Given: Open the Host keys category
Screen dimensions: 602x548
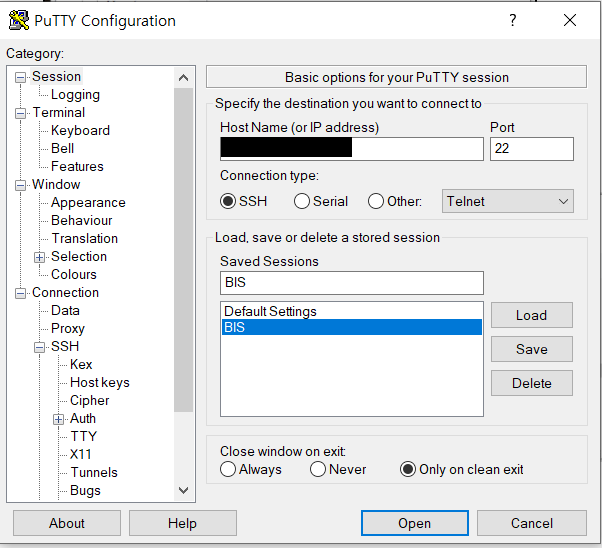Looking at the screenshot, I should tap(100, 382).
